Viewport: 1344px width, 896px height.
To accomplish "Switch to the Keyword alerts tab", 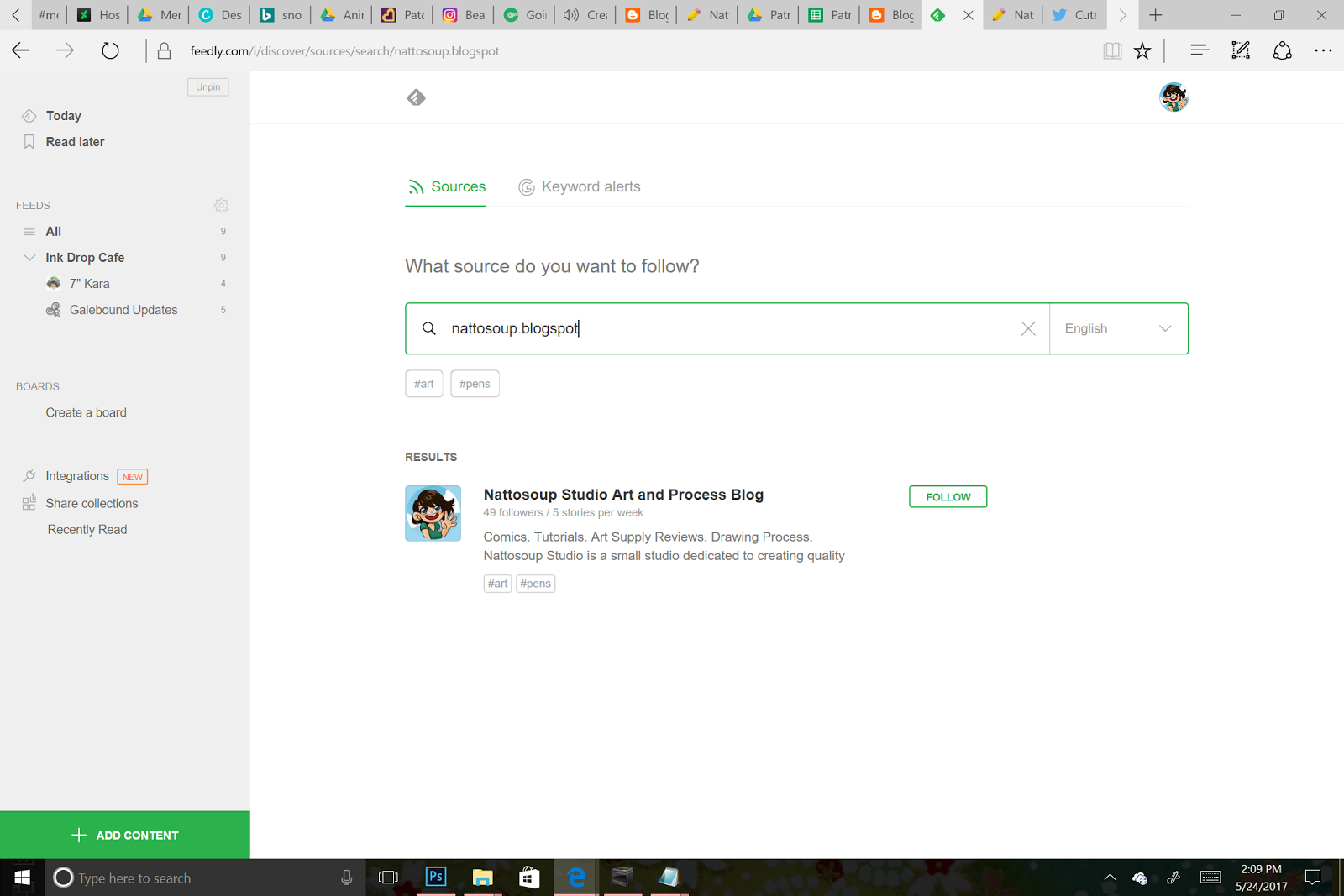I will click(x=580, y=187).
